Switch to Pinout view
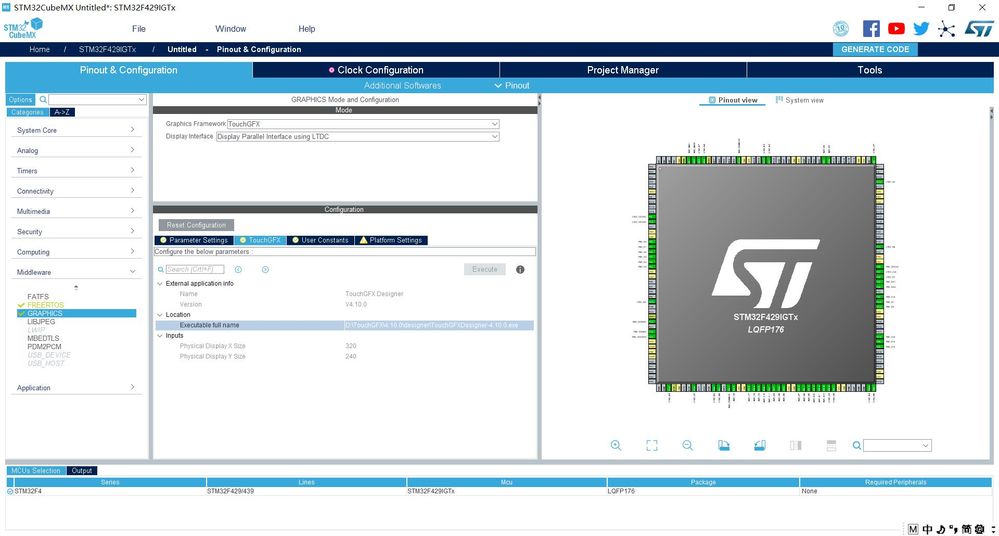Image resolution: width=999 pixels, height=536 pixels. 733,100
